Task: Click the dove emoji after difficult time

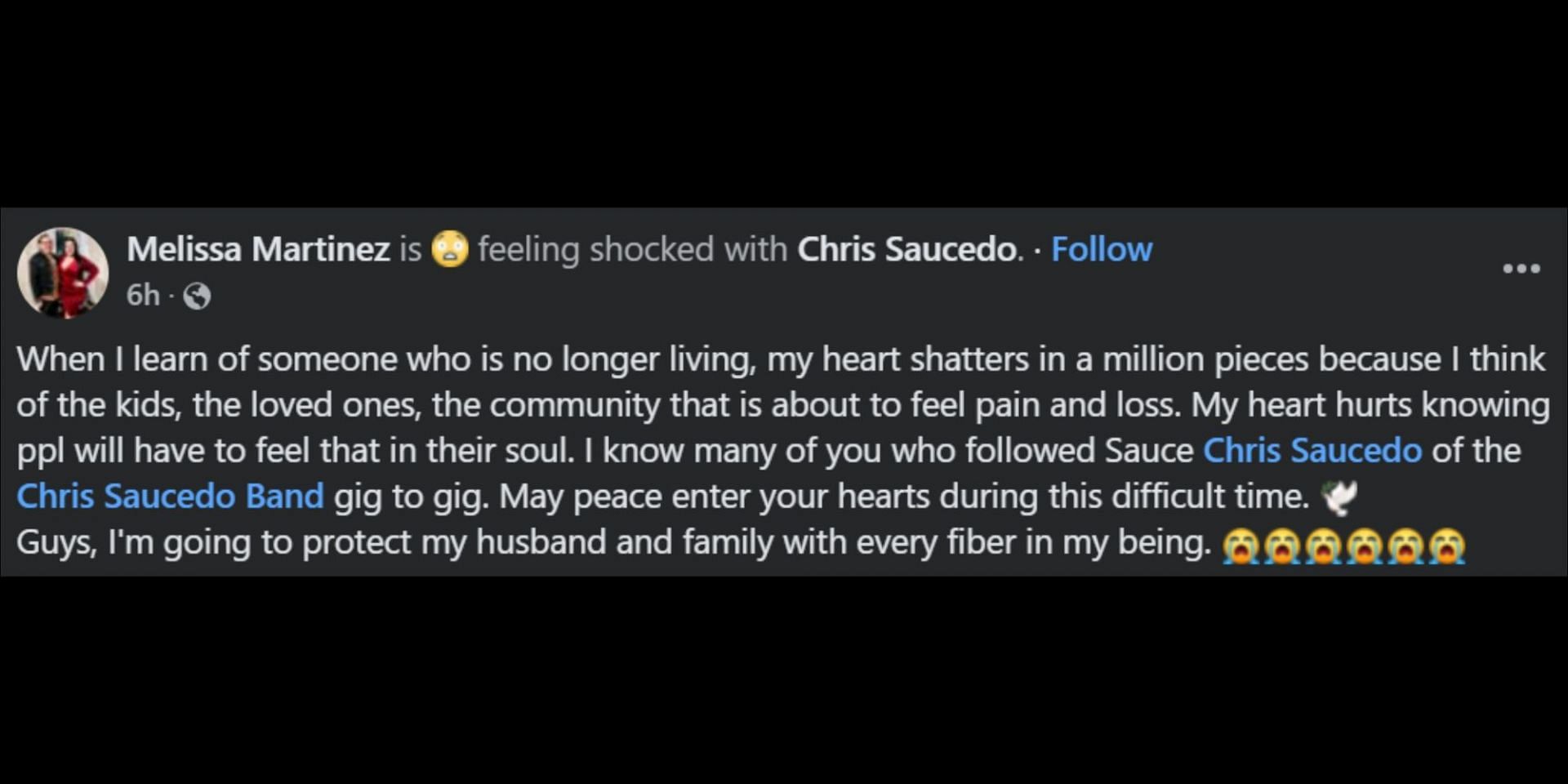Action: pyautogui.click(x=1339, y=497)
